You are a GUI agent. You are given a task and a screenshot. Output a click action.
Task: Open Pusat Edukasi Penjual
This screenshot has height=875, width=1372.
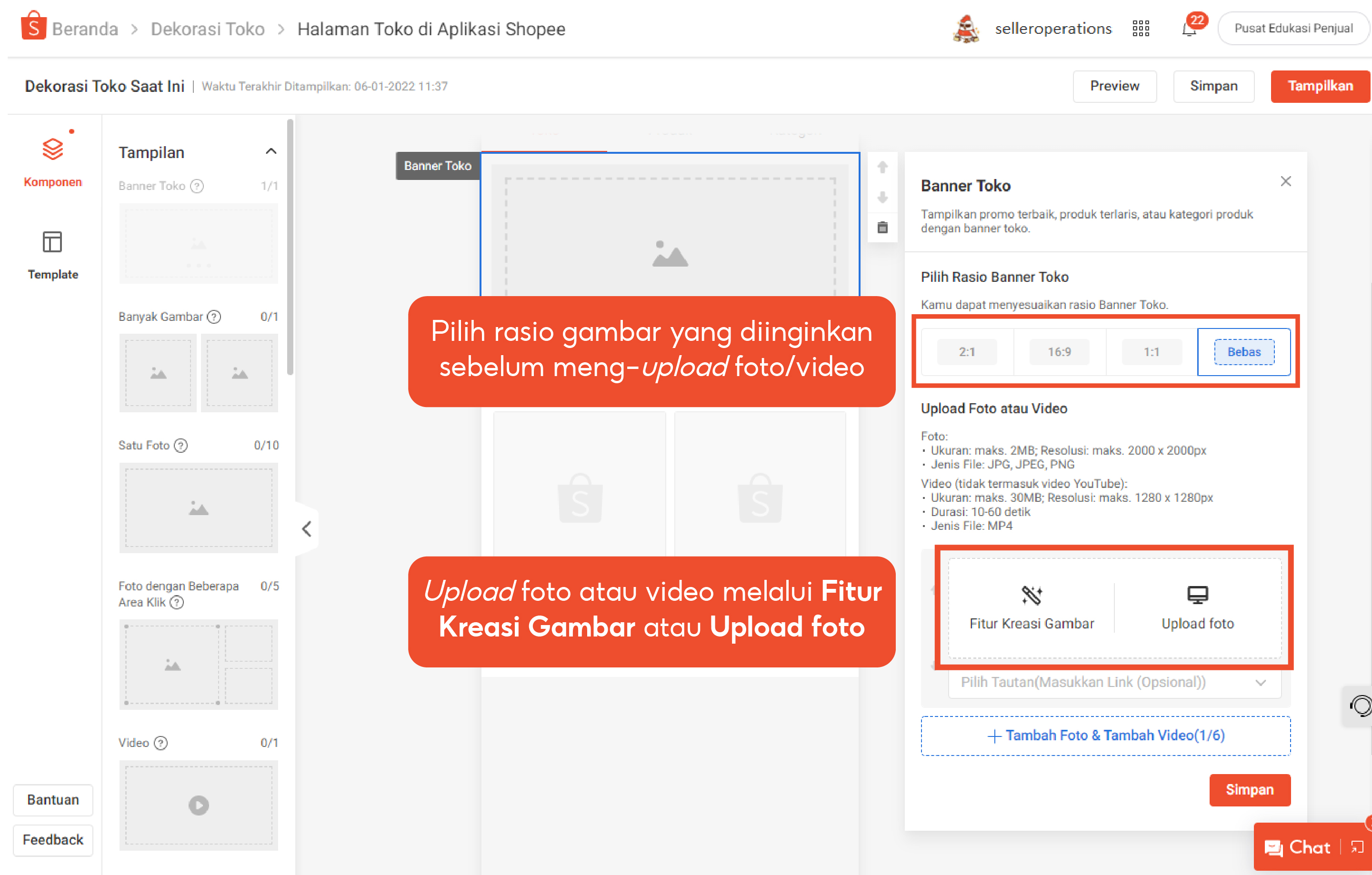(1293, 29)
